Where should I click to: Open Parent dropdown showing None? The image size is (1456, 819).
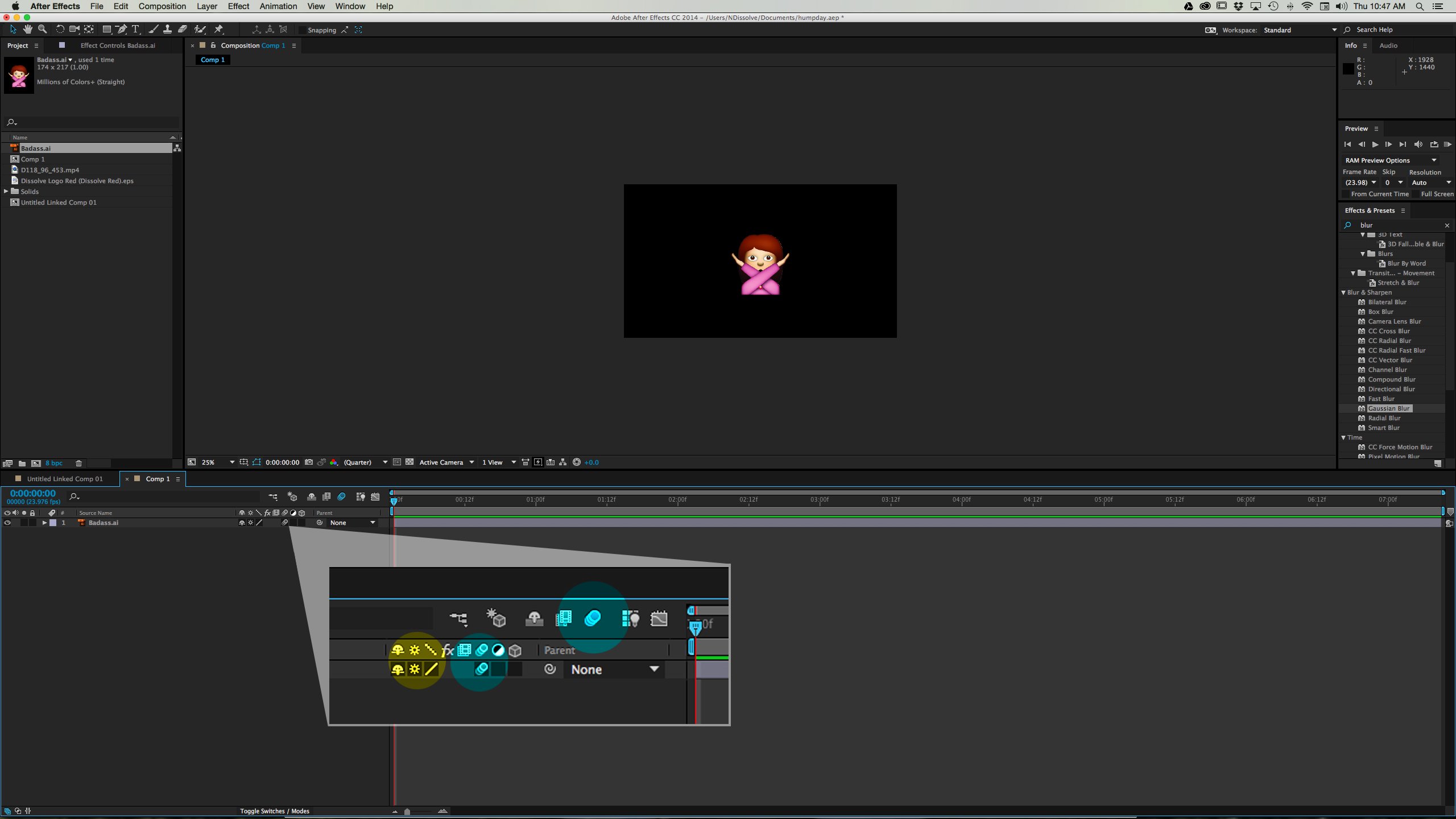[353, 523]
